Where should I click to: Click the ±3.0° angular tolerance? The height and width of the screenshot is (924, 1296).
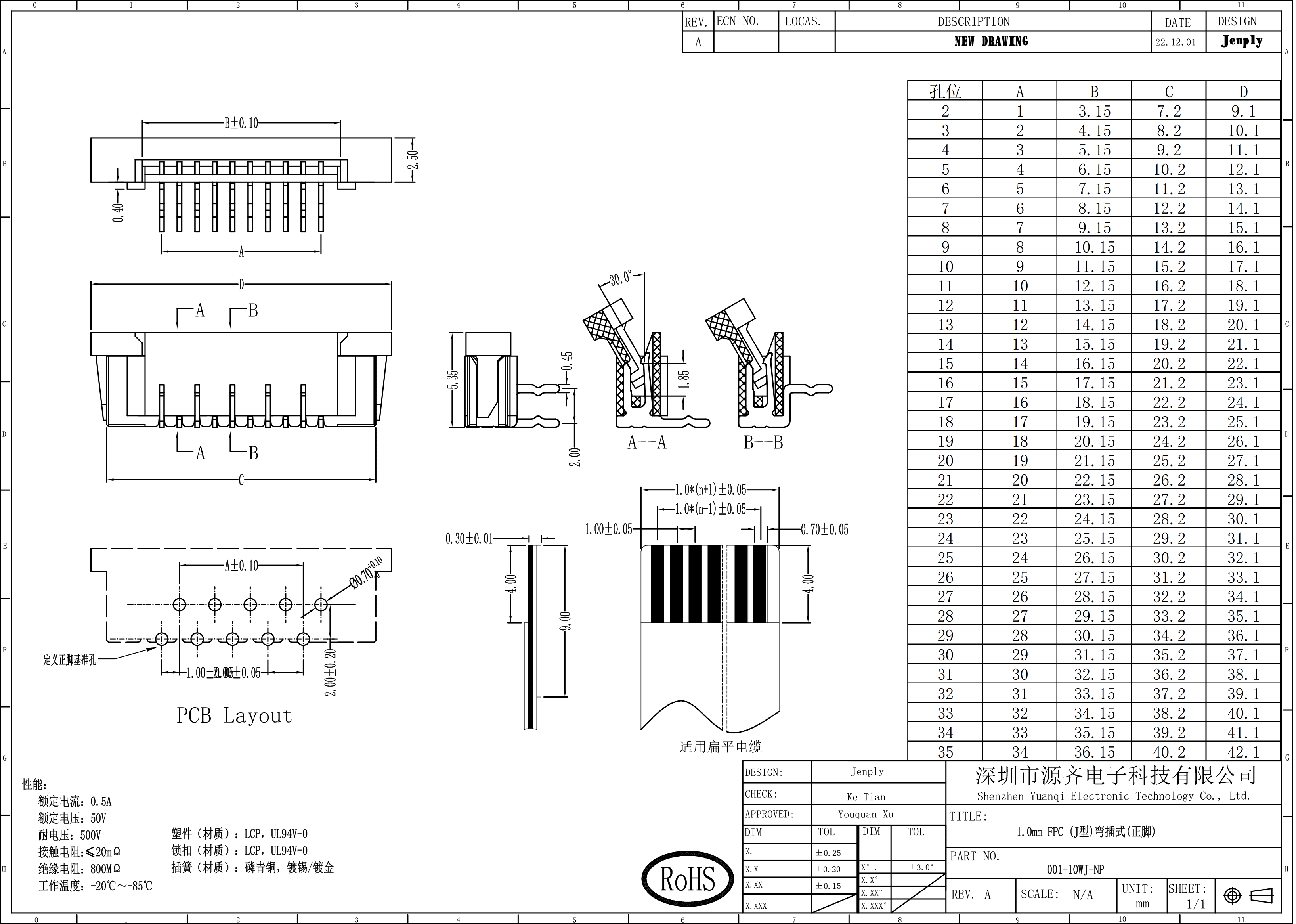(921, 867)
